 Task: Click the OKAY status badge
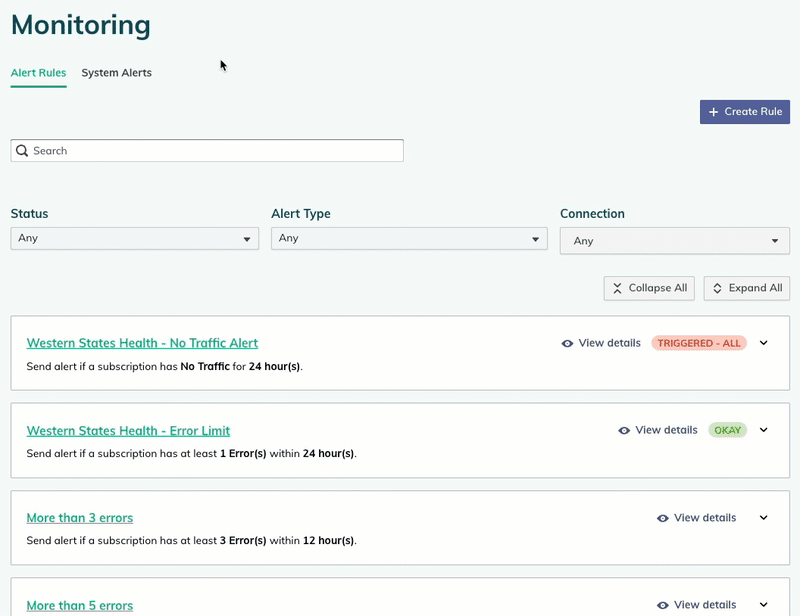coord(728,430)
